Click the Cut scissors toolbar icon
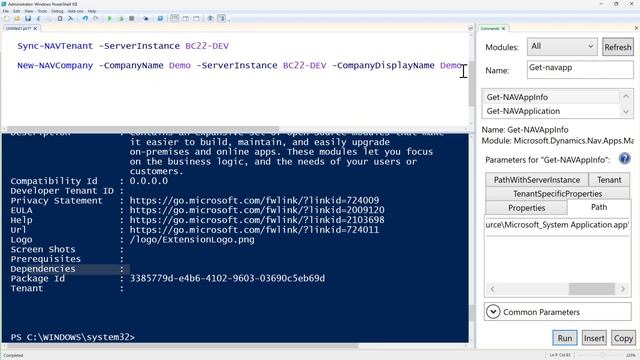Image resolution: width=640 pixels, height=360 pixels. click(39, 19)
